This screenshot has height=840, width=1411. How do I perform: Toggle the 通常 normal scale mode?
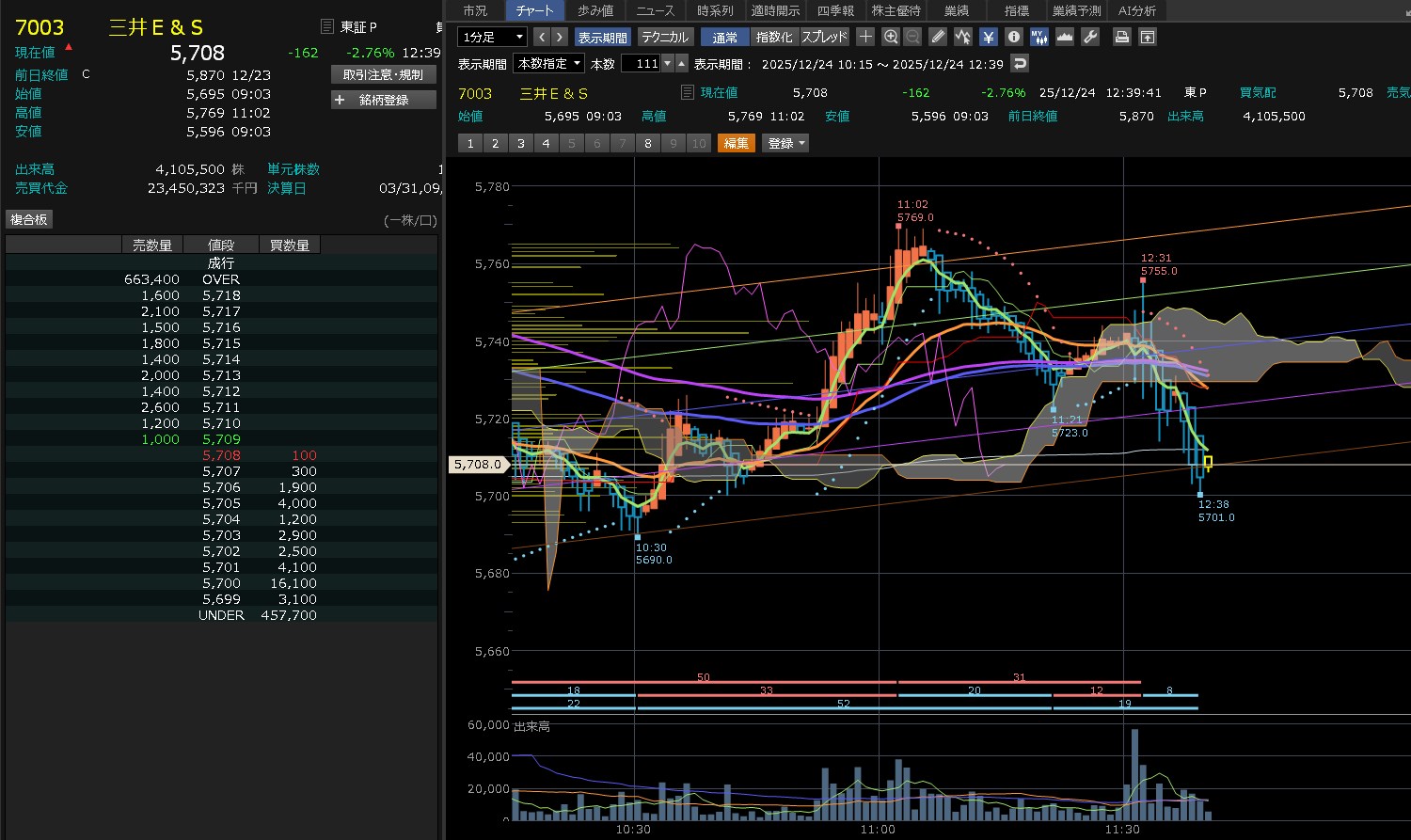tap(724, 37)
